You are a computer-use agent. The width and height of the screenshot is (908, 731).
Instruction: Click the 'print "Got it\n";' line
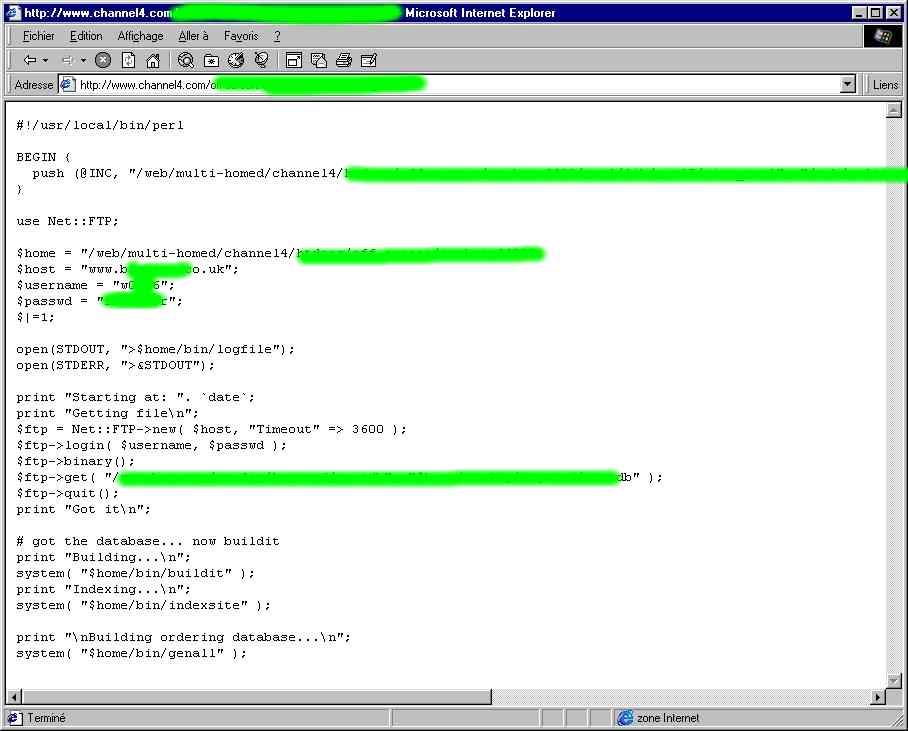[x=83, y=510]
